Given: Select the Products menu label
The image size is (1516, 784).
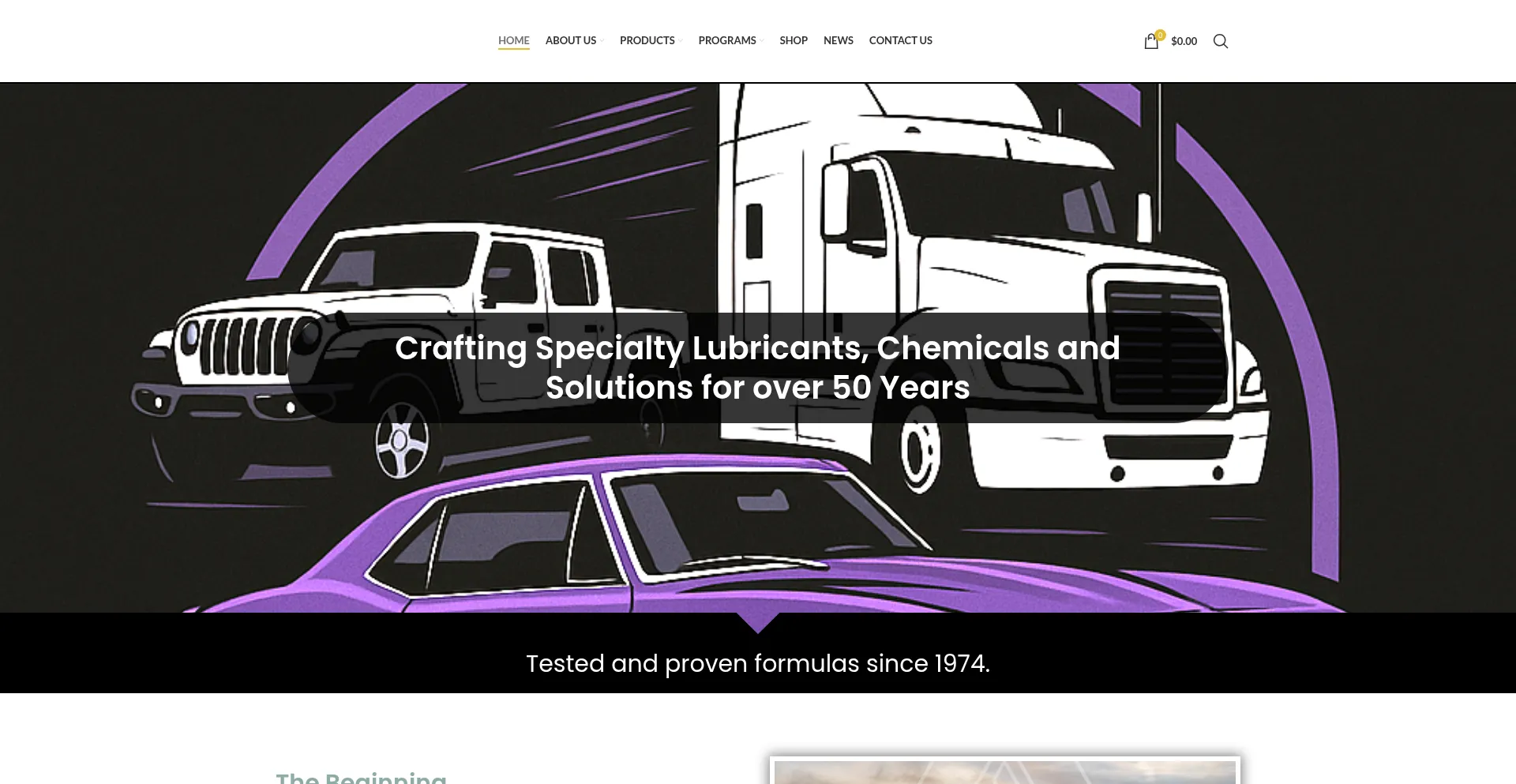Looking at the screenshot, I should 647,40.
